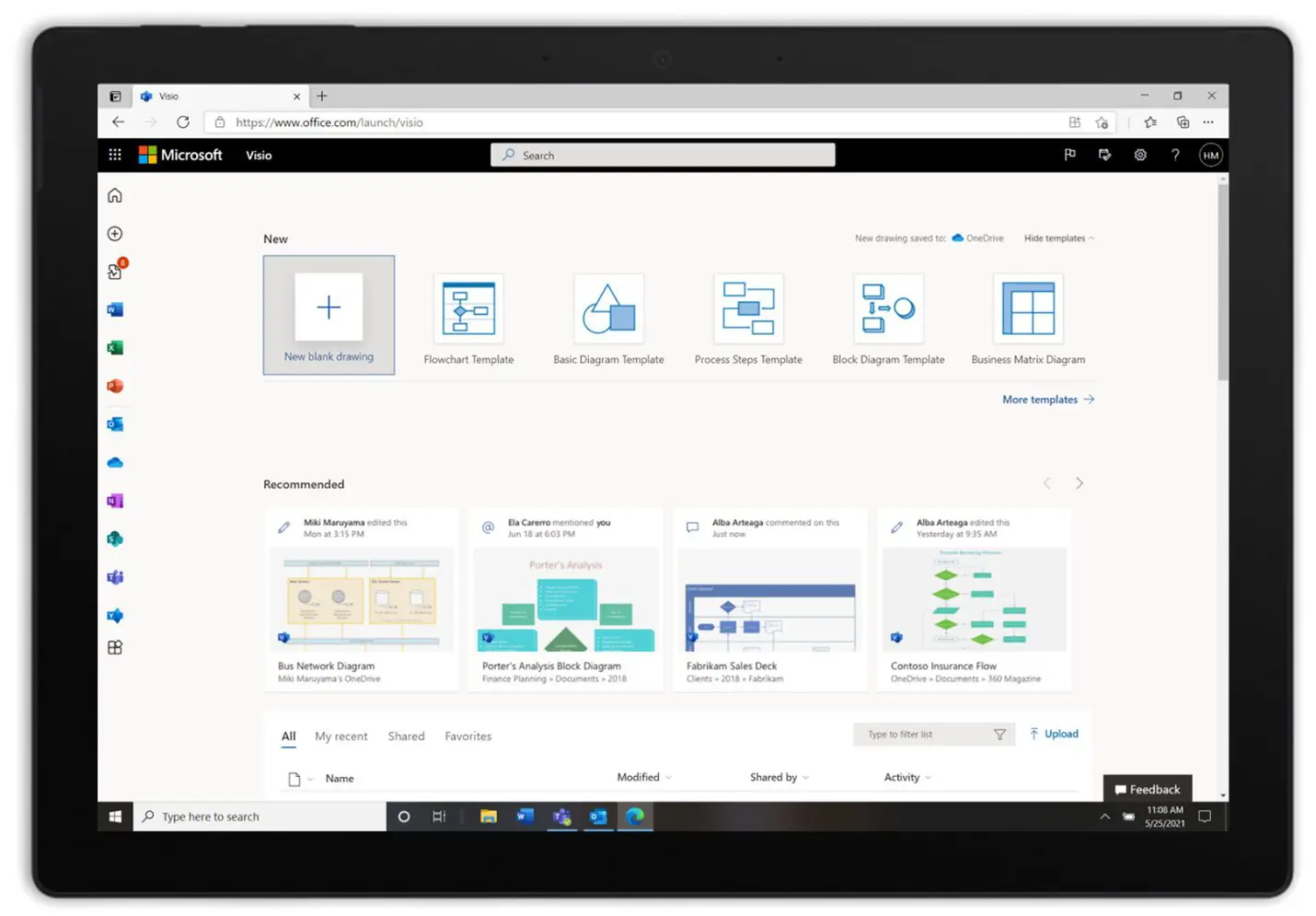
Task: Open browser settings ellipsis menu
Action: 1208,122
